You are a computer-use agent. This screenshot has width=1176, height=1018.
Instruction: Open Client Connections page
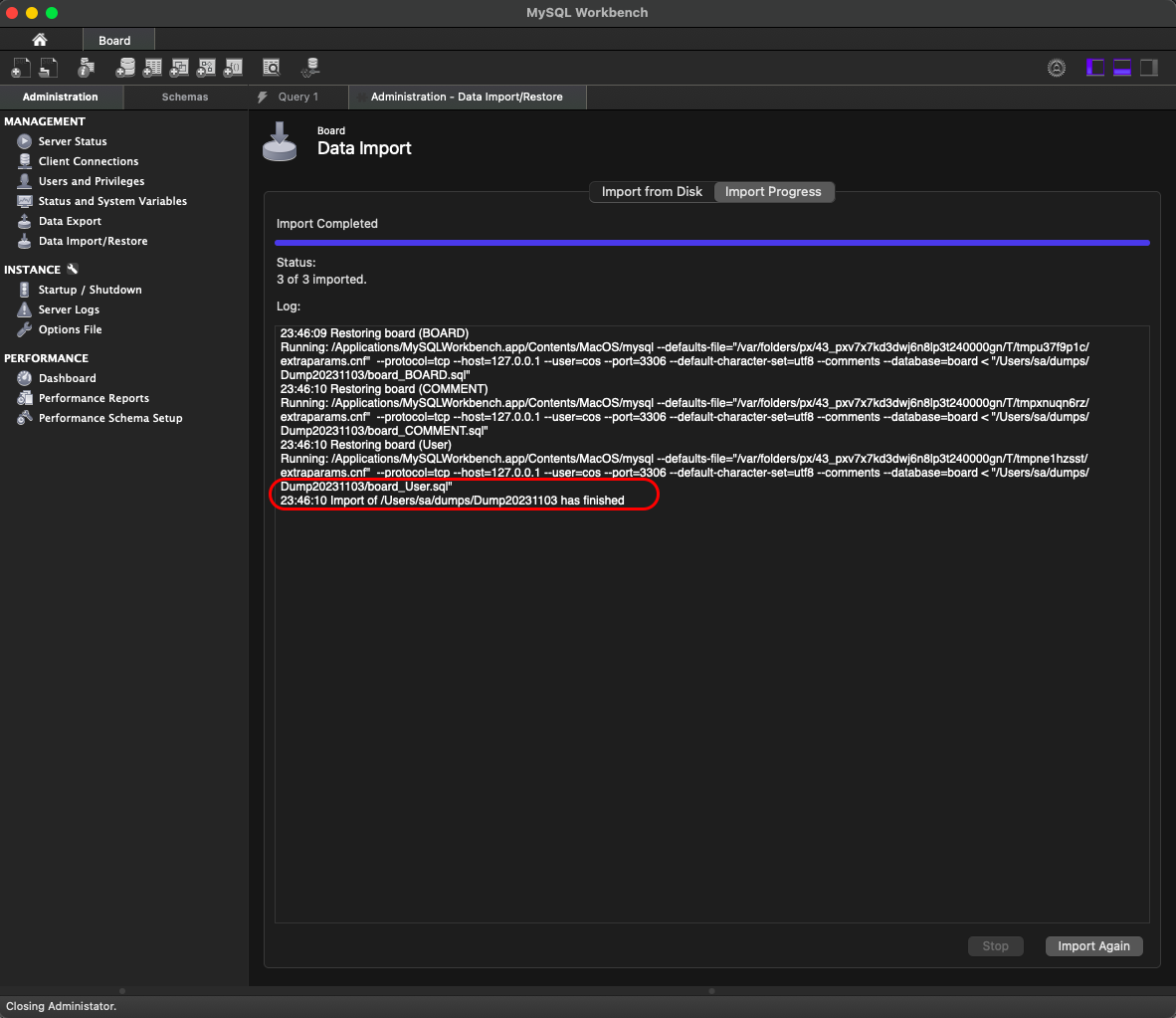89,161
